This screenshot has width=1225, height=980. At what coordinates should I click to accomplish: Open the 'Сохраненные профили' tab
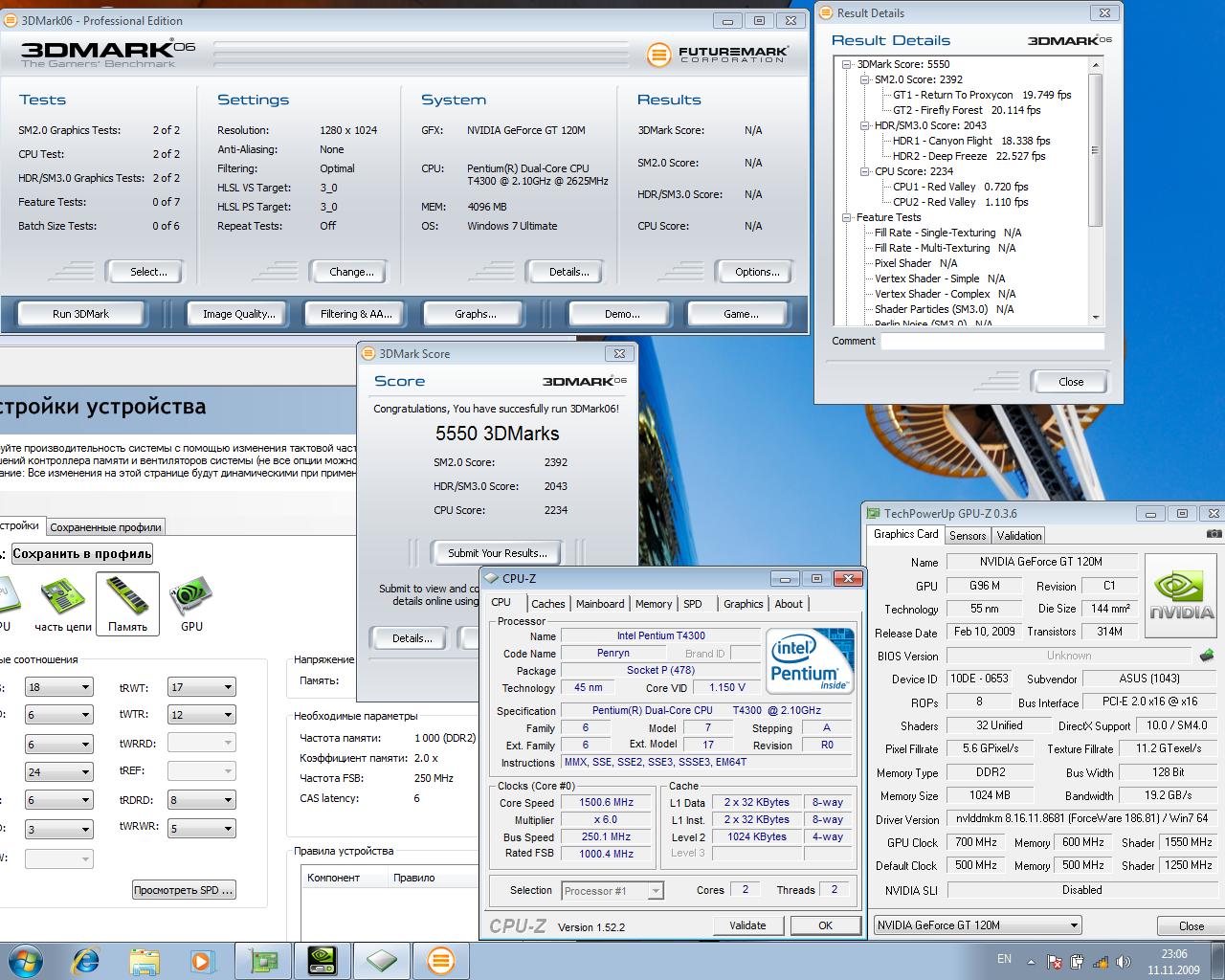105,526
